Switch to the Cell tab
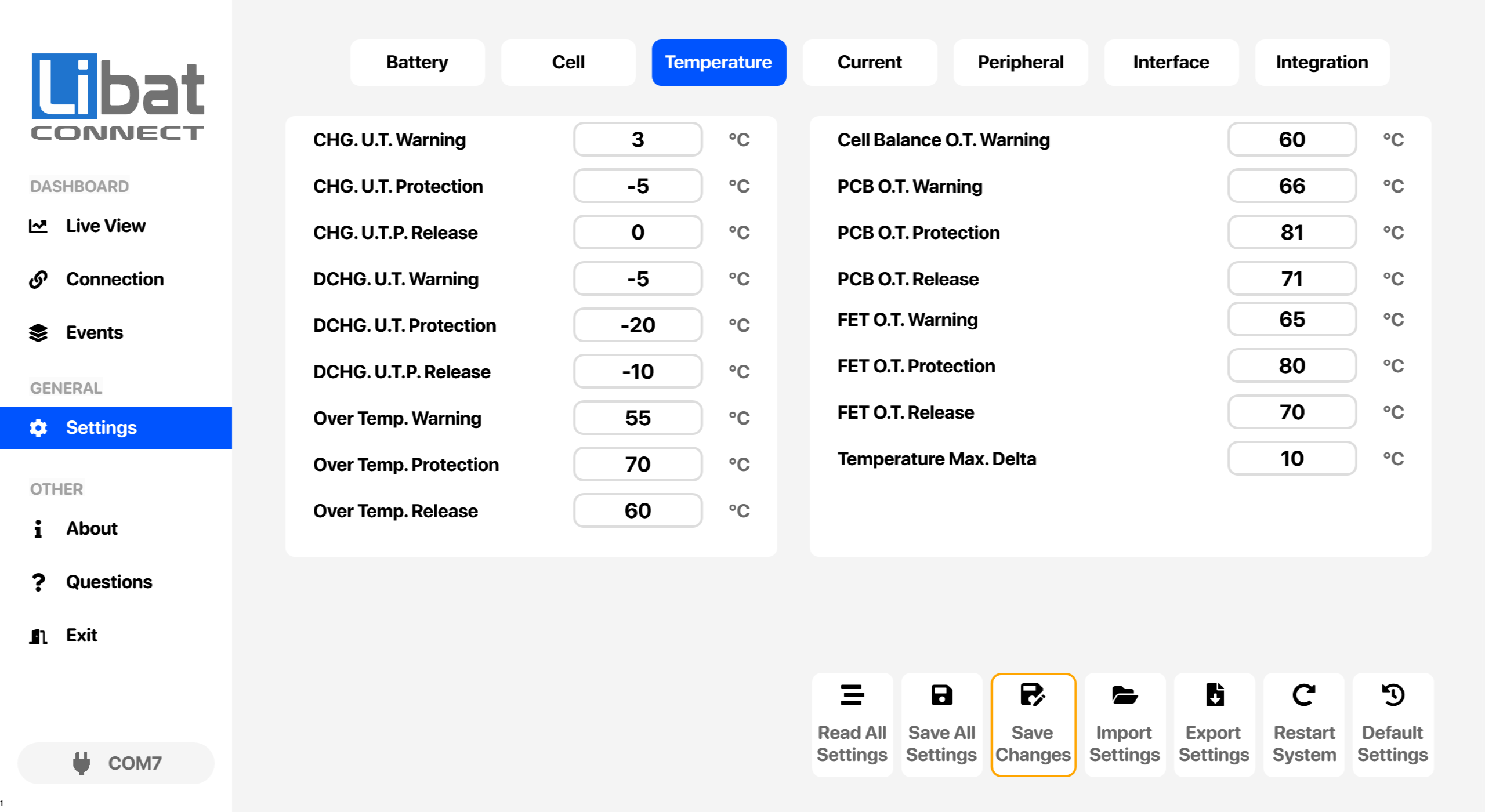 tap(568, 63)
